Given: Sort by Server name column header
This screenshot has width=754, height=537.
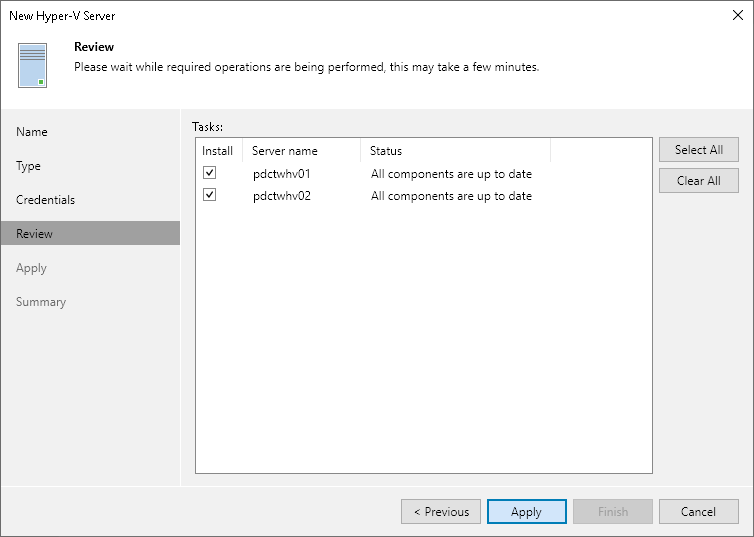Looking at the screenshot, I should click(x=302, y=150).
